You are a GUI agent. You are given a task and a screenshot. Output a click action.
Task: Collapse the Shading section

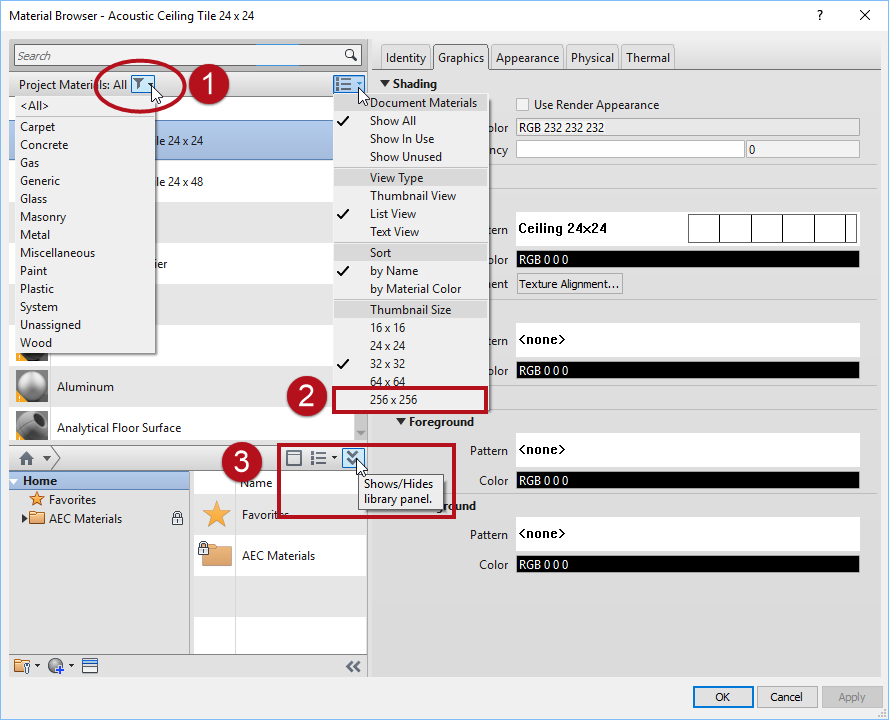[386, 84]
